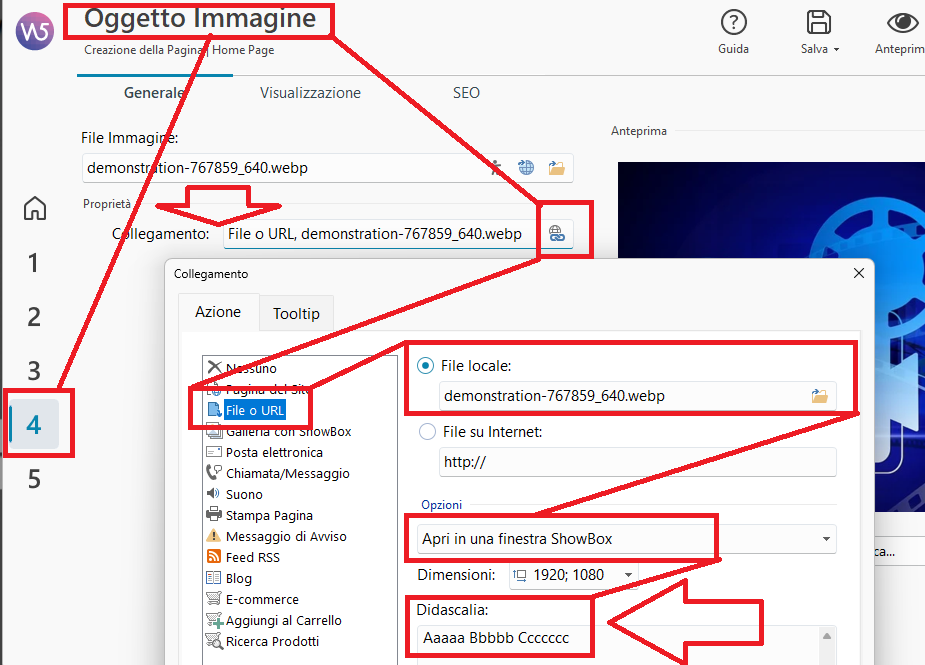Browse local file with folder icon in dialog
This screenshot has height=665, width=925.
point(820,396)
